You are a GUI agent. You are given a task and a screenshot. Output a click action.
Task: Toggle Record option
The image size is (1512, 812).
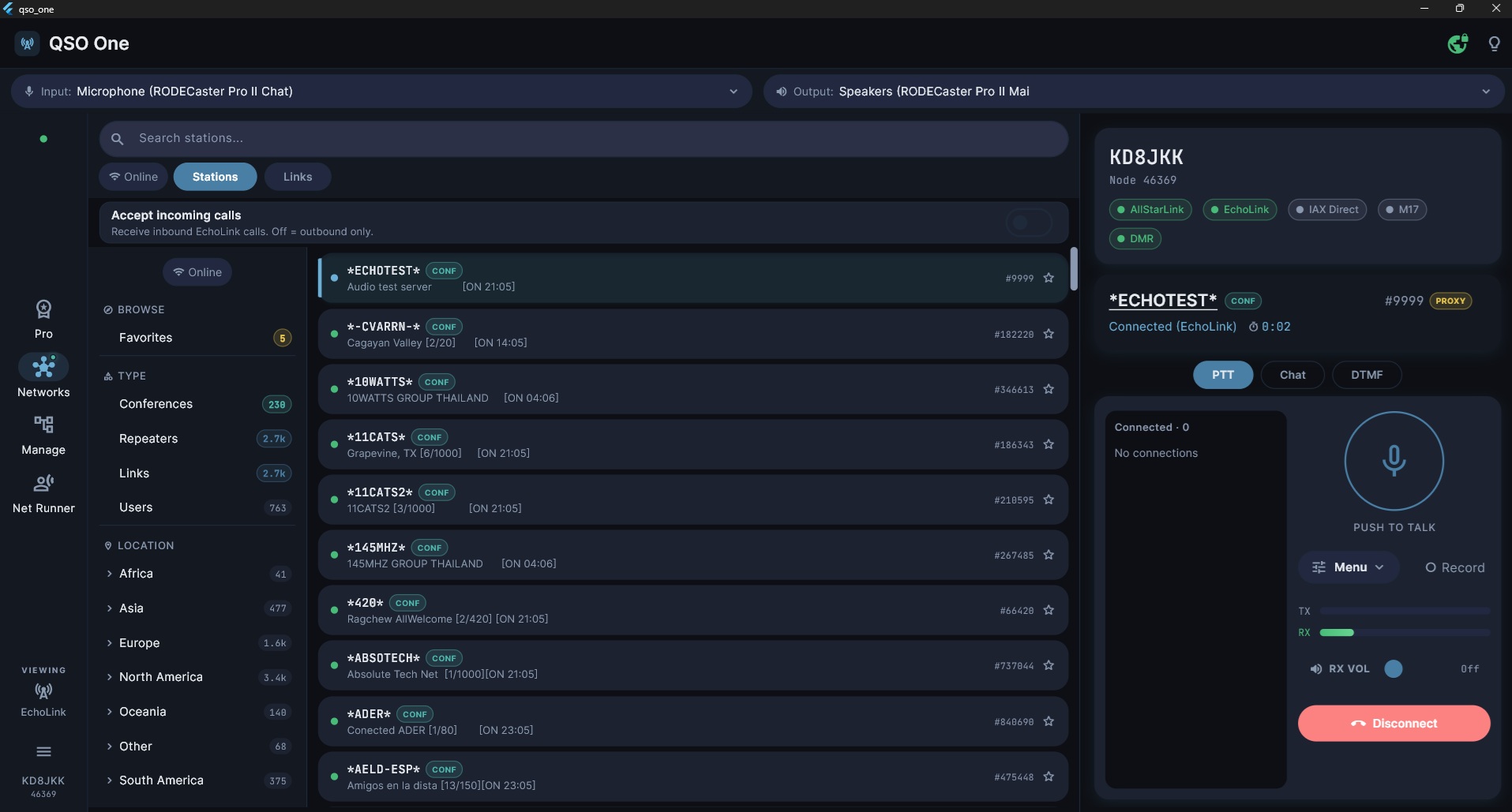click(1454, 567)
